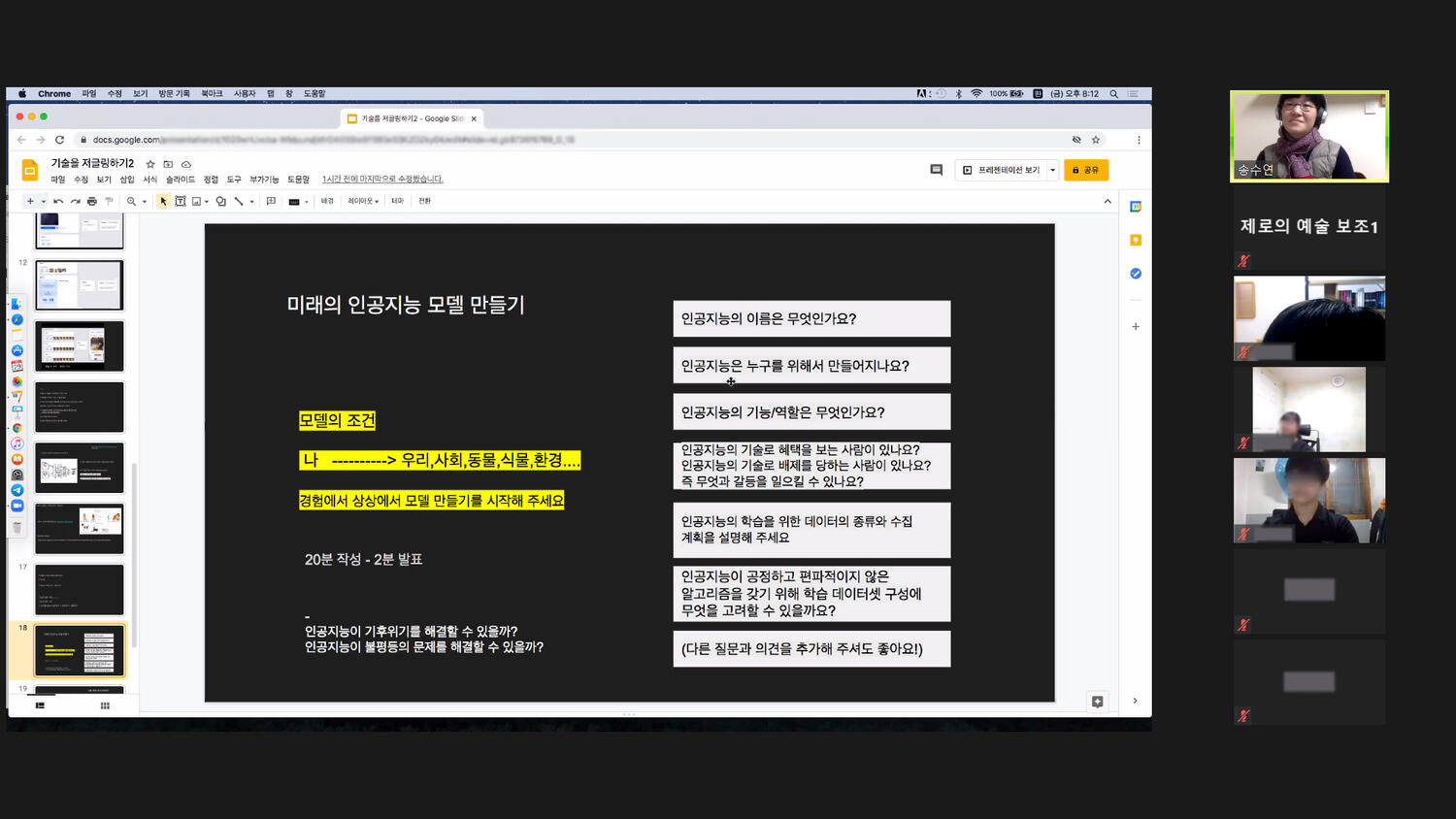This screenshot has width=1456, height=819.
Task: Expand the presentation view options arrow
Action: click(1053, 170)
